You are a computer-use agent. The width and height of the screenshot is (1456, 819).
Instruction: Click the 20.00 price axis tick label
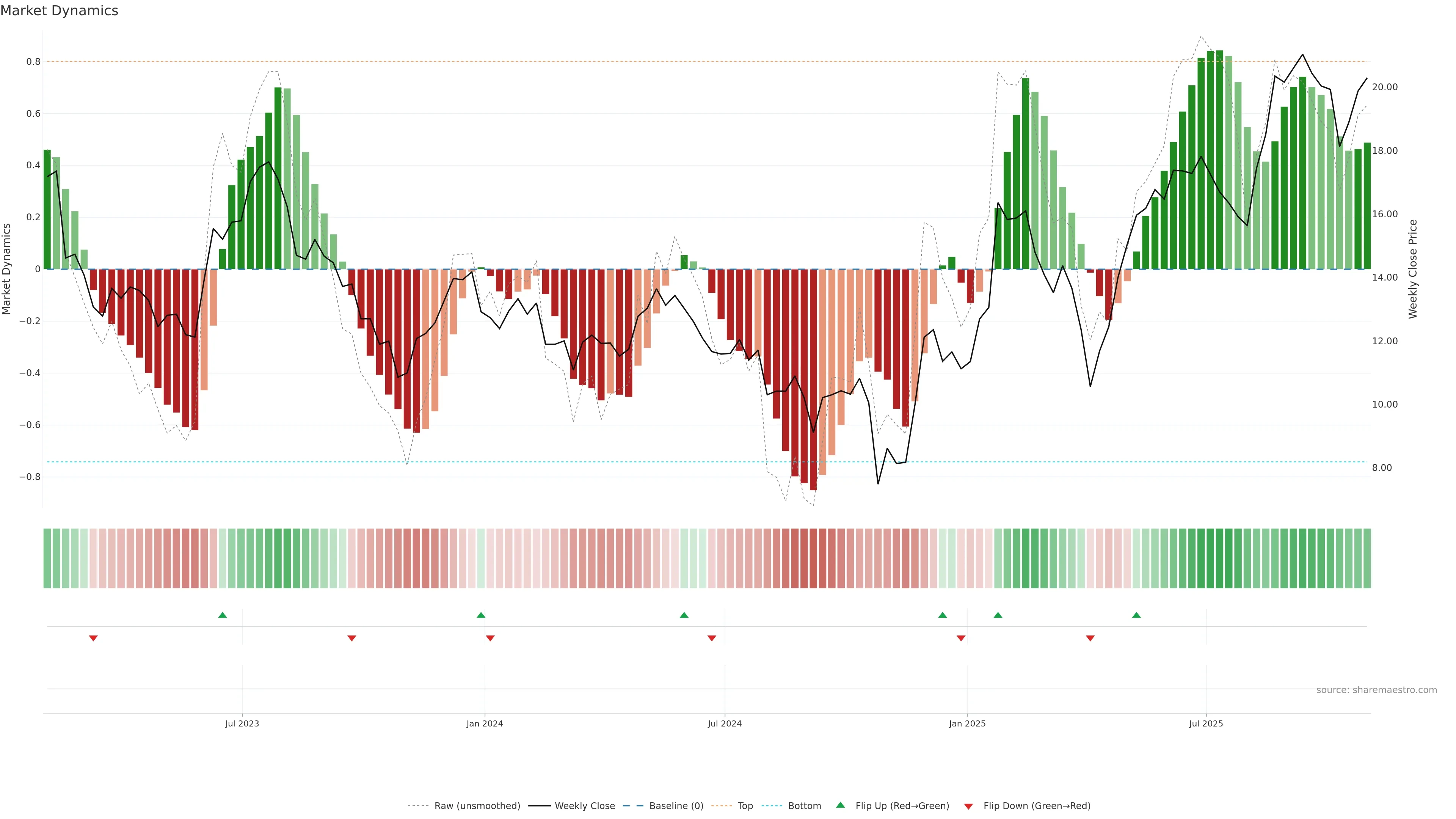1384,87
